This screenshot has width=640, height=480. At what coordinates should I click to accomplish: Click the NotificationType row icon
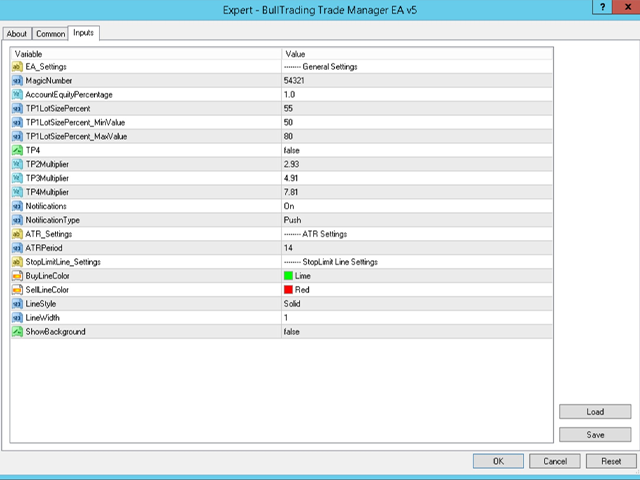tap(17, 220)
